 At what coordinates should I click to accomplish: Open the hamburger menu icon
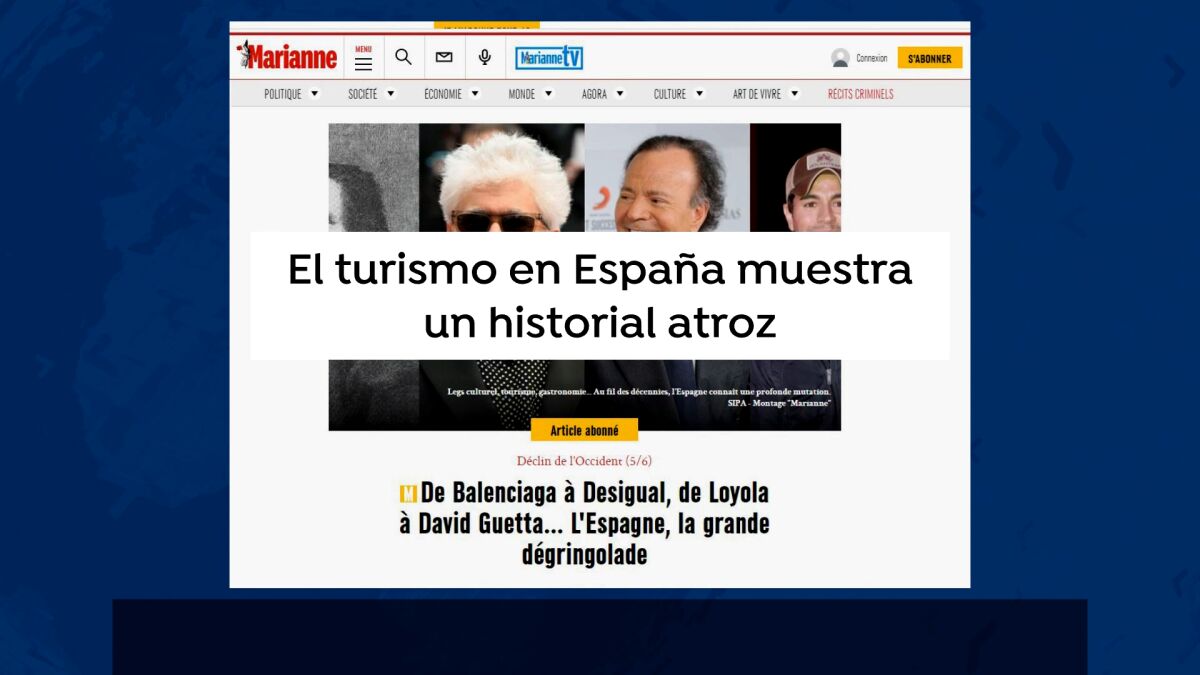pyautogui.click(x=363, y=59)
